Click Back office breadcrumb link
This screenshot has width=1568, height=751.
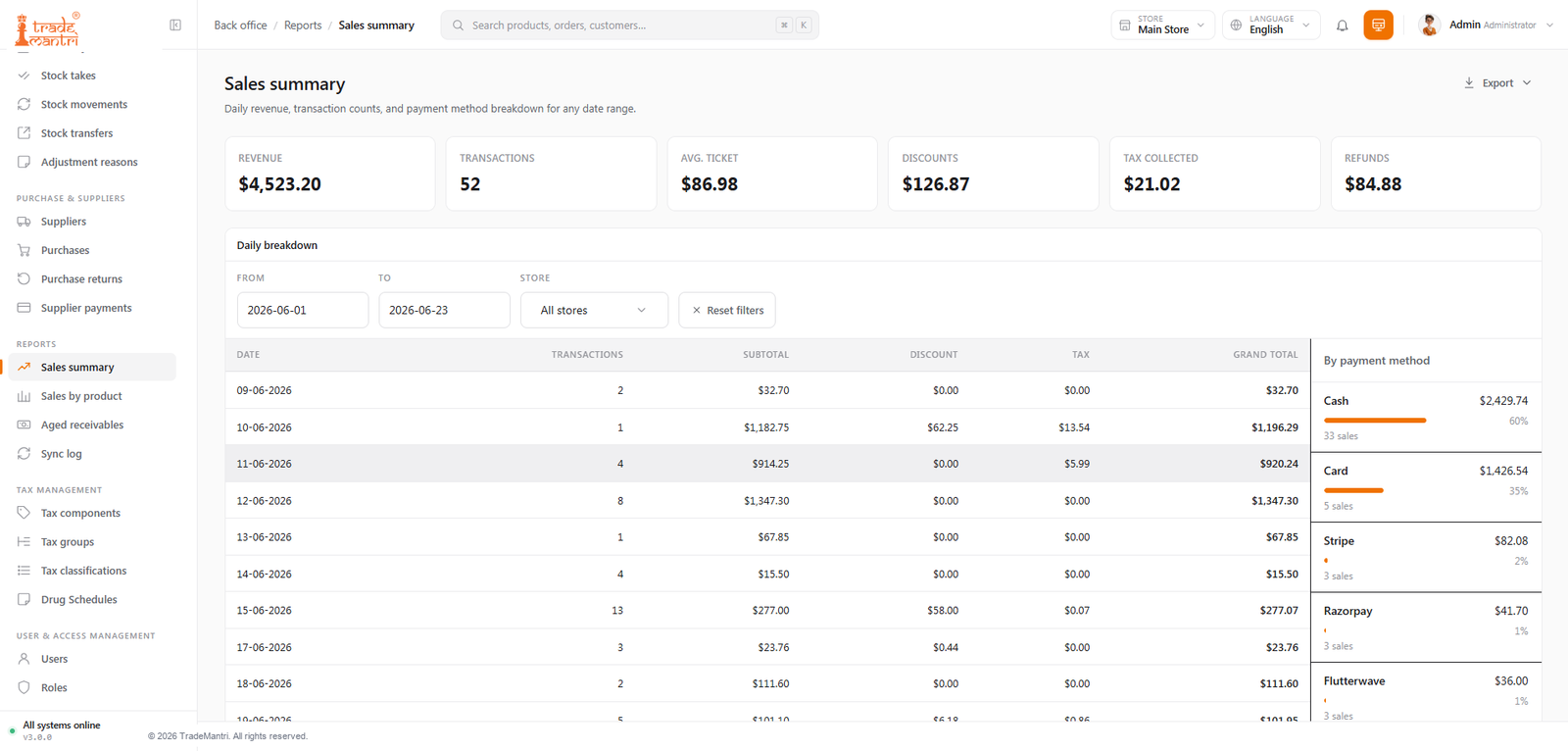coord(240,25)
